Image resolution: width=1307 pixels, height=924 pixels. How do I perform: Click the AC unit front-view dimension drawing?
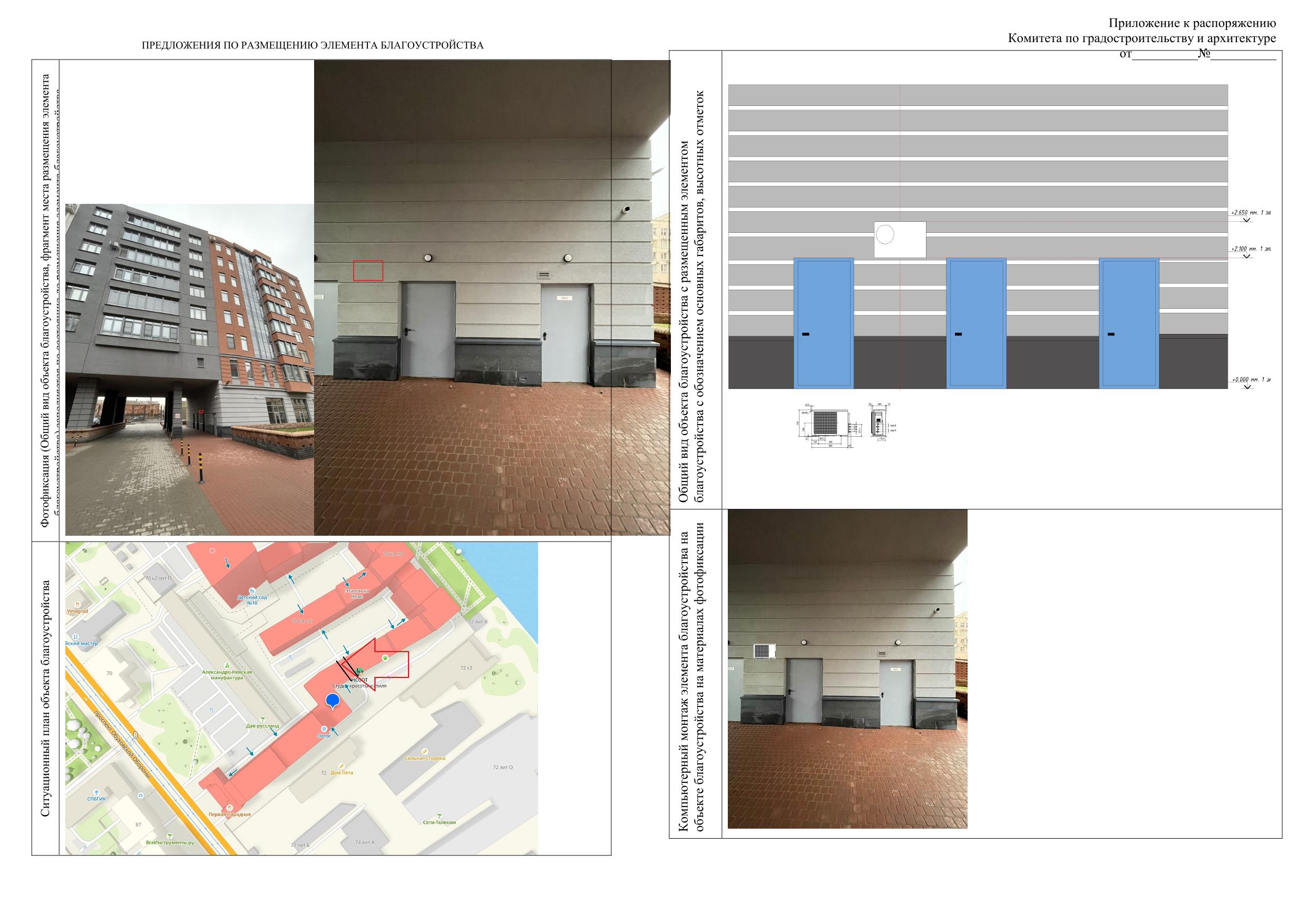click(830, 426)
